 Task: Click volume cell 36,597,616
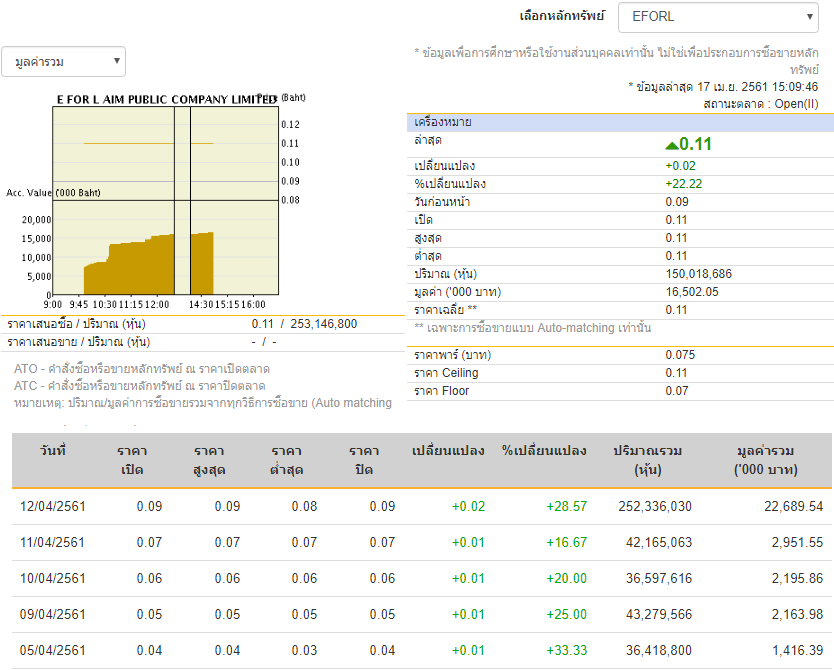click(x=659, y=579)
